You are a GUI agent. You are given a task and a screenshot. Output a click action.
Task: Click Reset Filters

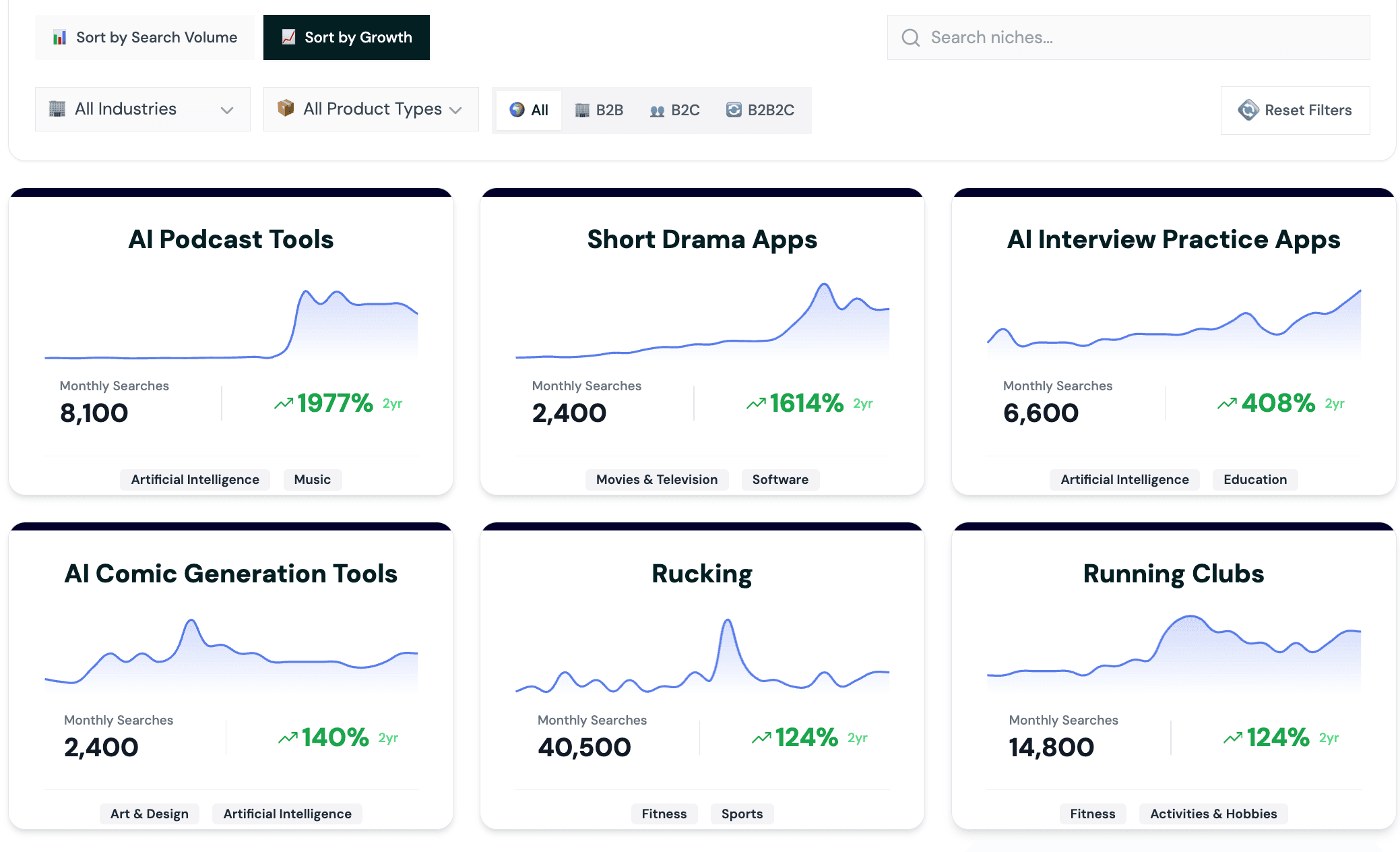pyautogui.click(x=1295, y=110)
